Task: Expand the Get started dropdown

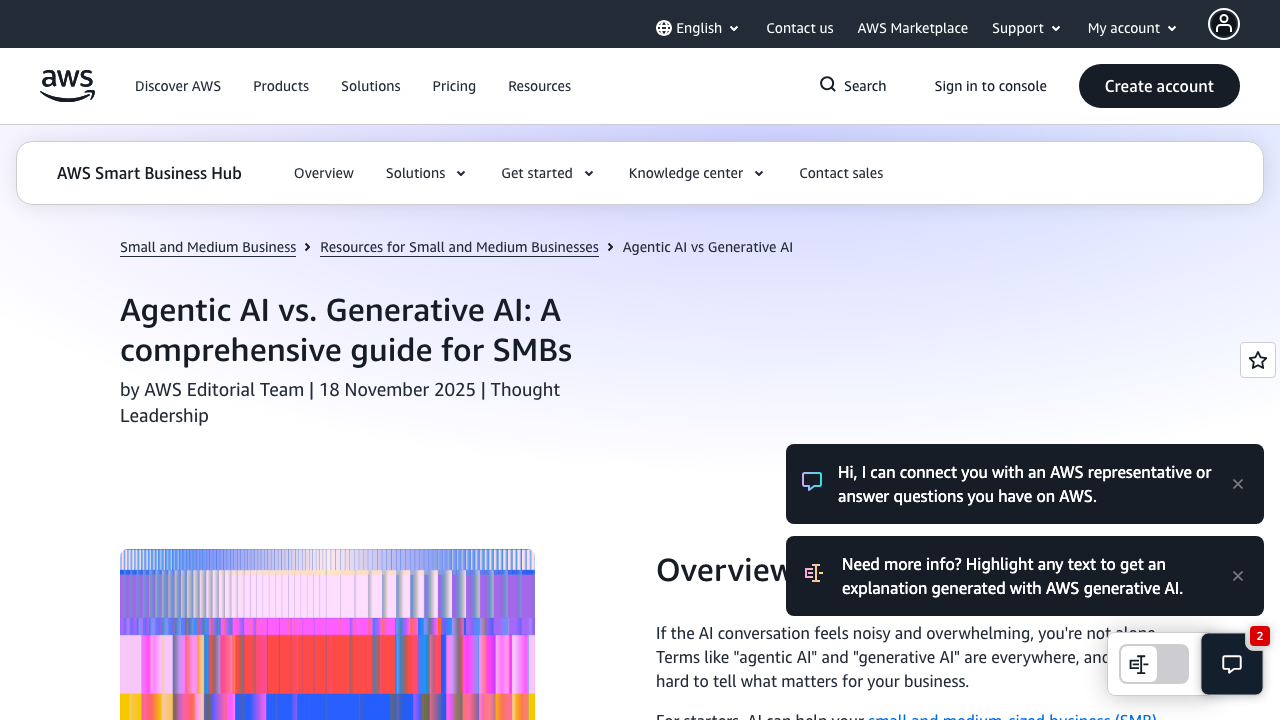Action: [x=548, y=173]
